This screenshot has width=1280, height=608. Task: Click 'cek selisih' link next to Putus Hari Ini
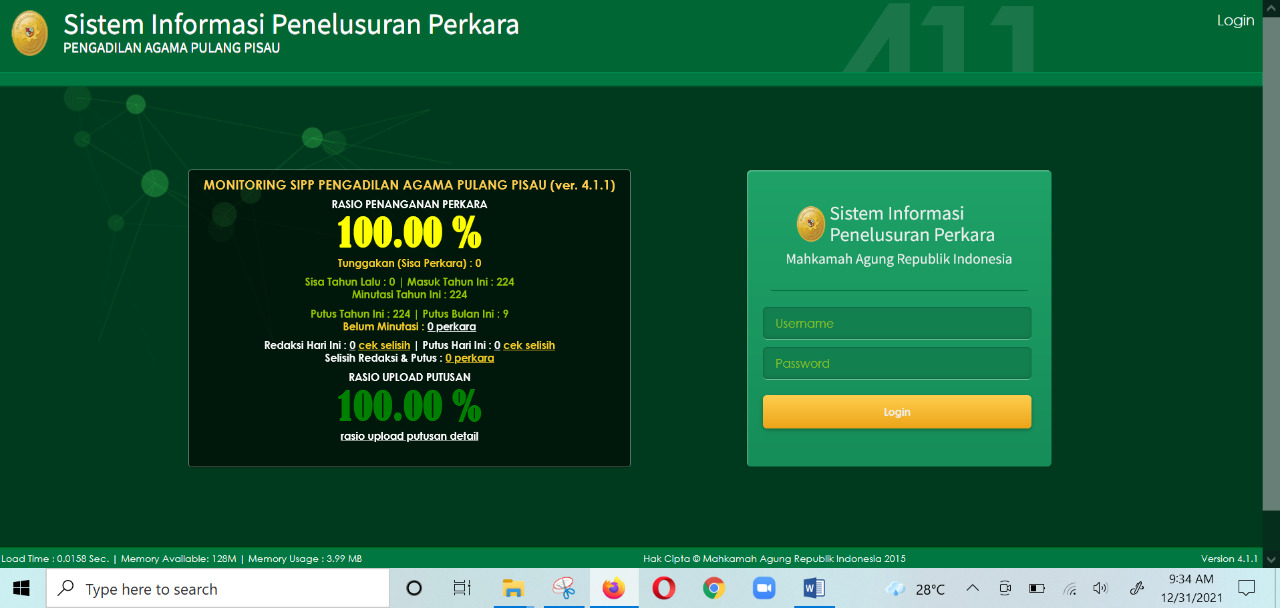pos(528,346)
